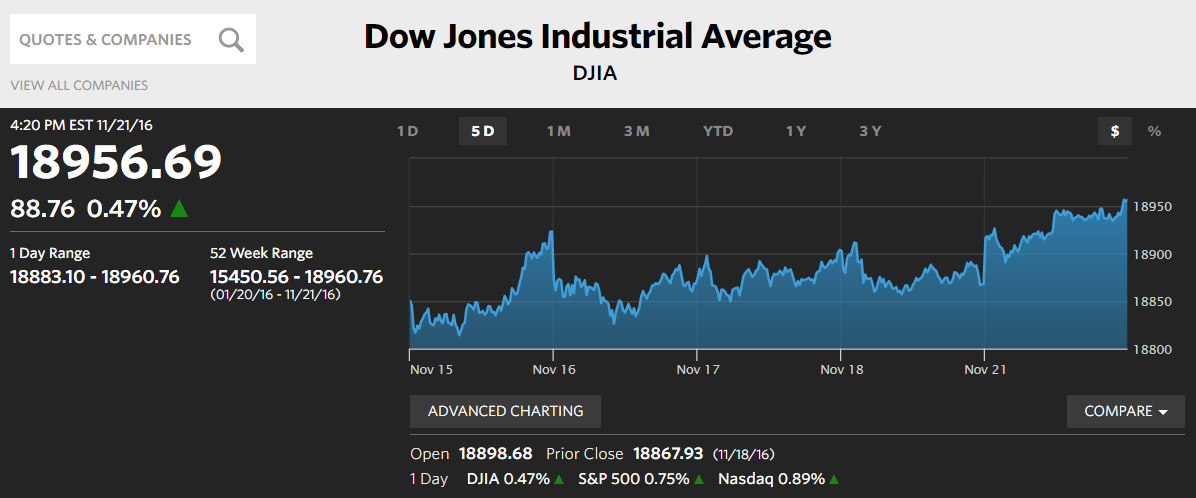Focus the Quotes & Companies search field
The image size is (1196, 498).
pyautogui.click(x=133, y=39)
